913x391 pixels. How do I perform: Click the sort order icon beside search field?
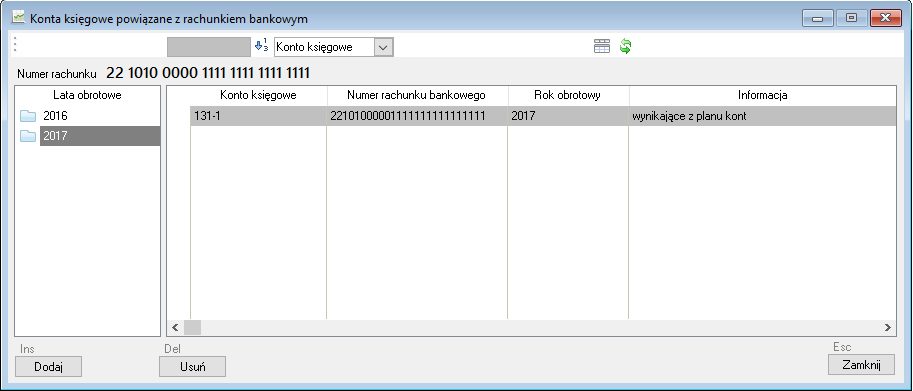(x=261, y=46)
